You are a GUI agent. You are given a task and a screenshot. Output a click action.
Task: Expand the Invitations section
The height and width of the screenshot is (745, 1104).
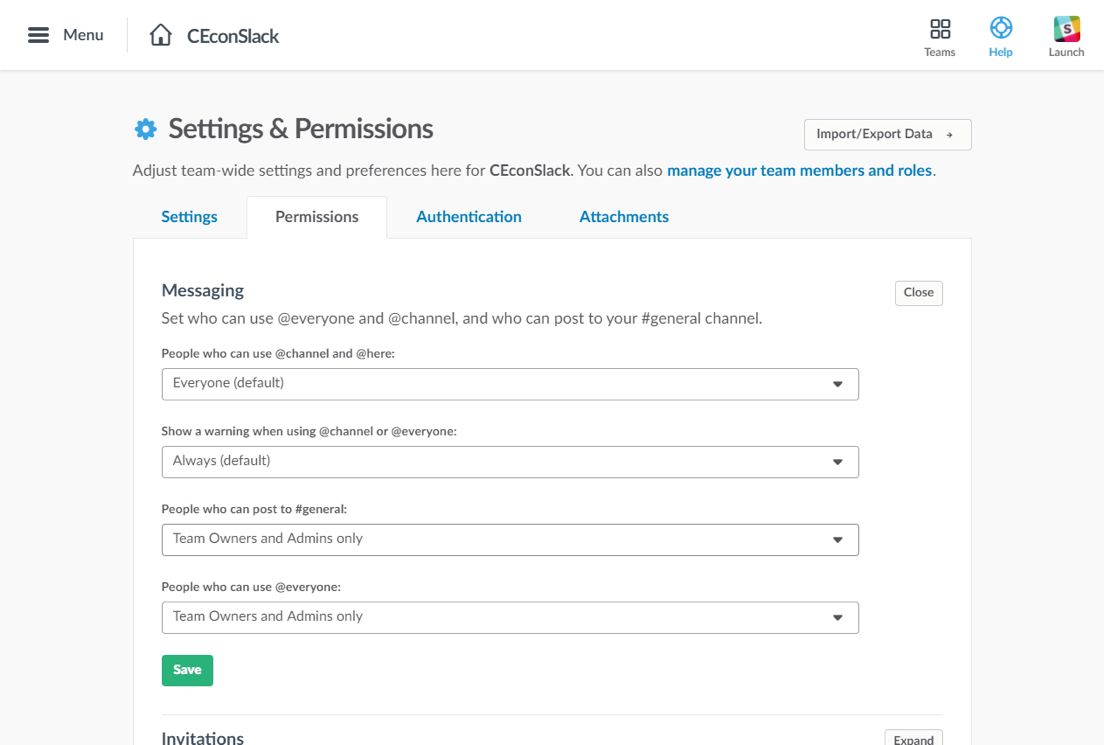pos(913,737)
